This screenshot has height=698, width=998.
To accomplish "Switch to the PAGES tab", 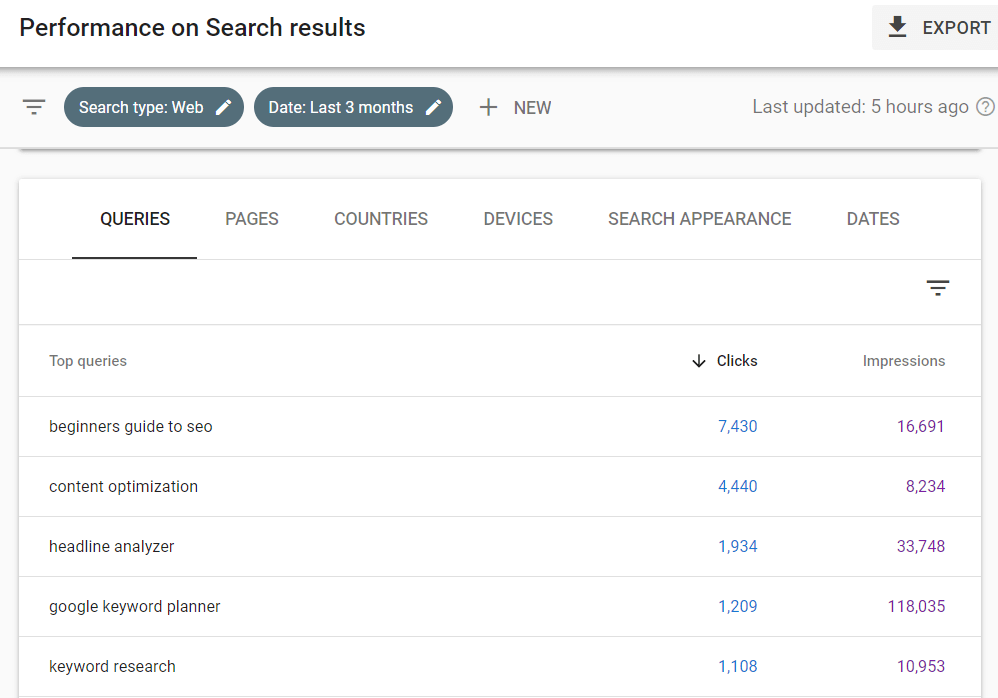I will click(x=251, y=218).
